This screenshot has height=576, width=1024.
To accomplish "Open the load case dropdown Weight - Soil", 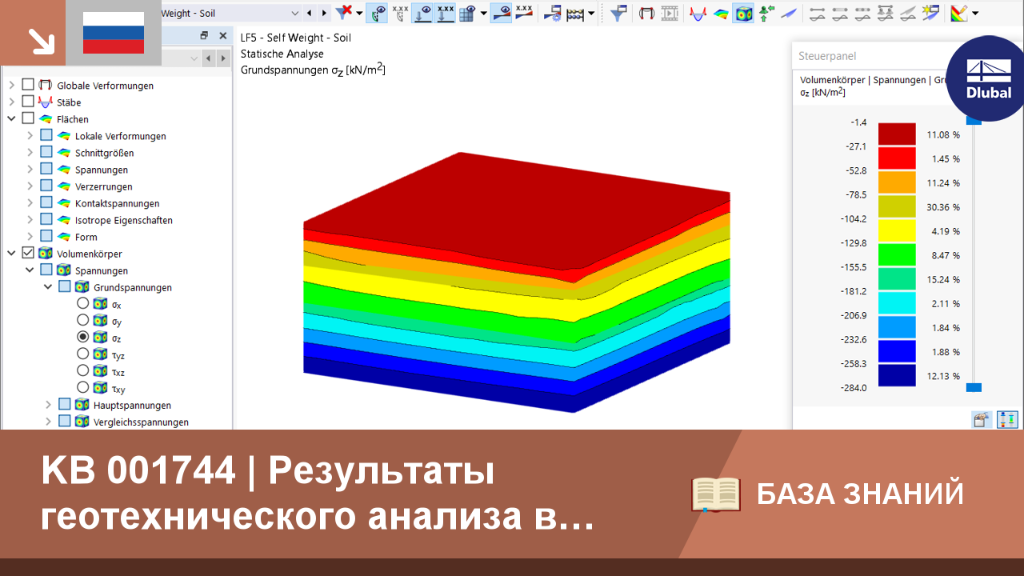I will [230, 13].
